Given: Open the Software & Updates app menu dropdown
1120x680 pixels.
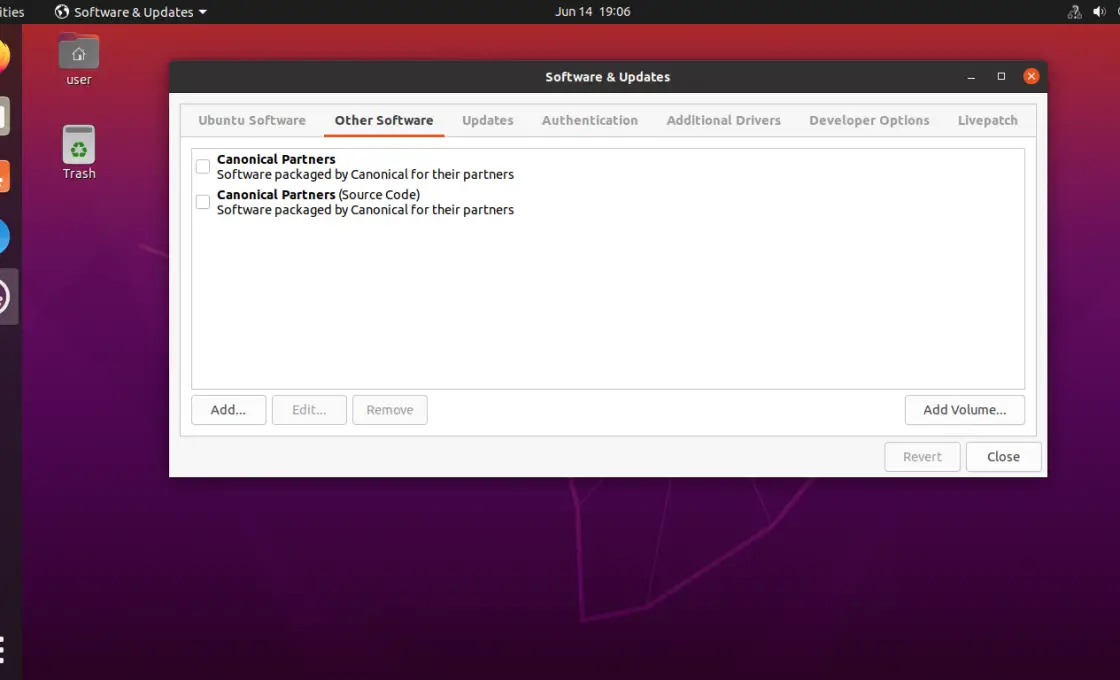Looking at the screenshot, I should (131, 11).
